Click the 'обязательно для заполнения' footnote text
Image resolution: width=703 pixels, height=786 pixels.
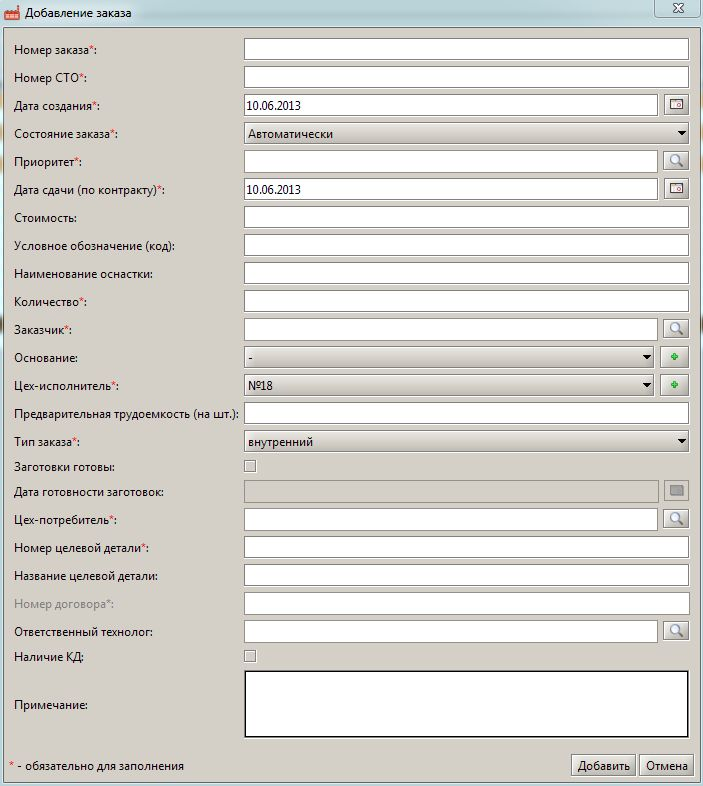click(x=104, y=766)
